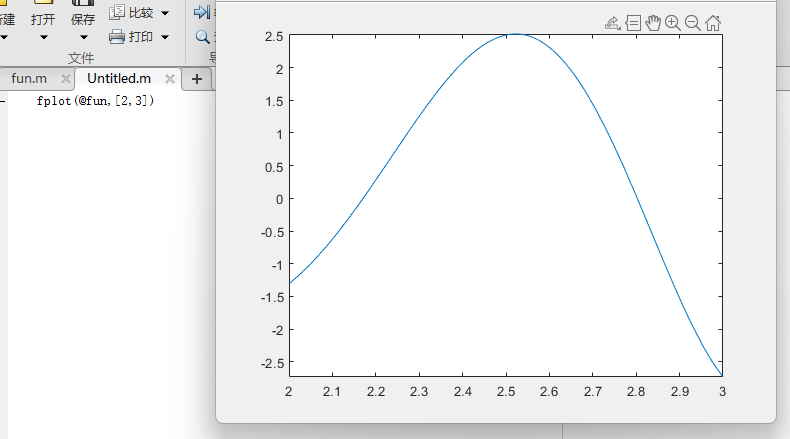The image size is (790, 439).
Task: Add a new editor tab with plus button
Action: [197, 79]
